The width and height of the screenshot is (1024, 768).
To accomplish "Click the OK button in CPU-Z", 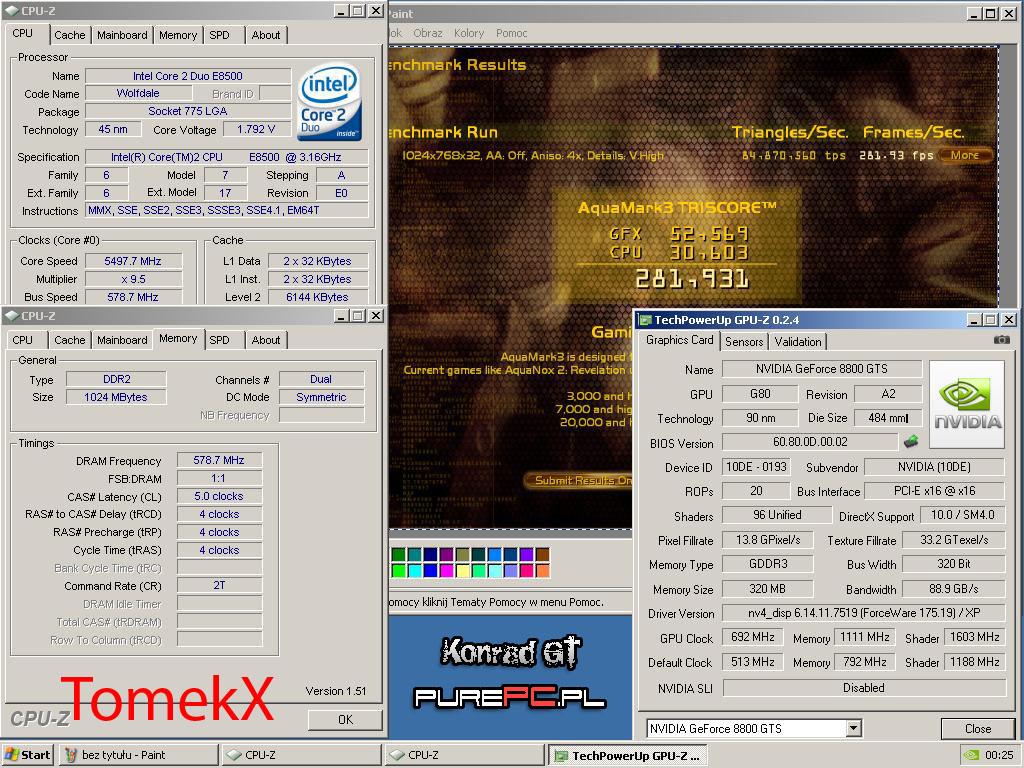I will click(345, 720).
